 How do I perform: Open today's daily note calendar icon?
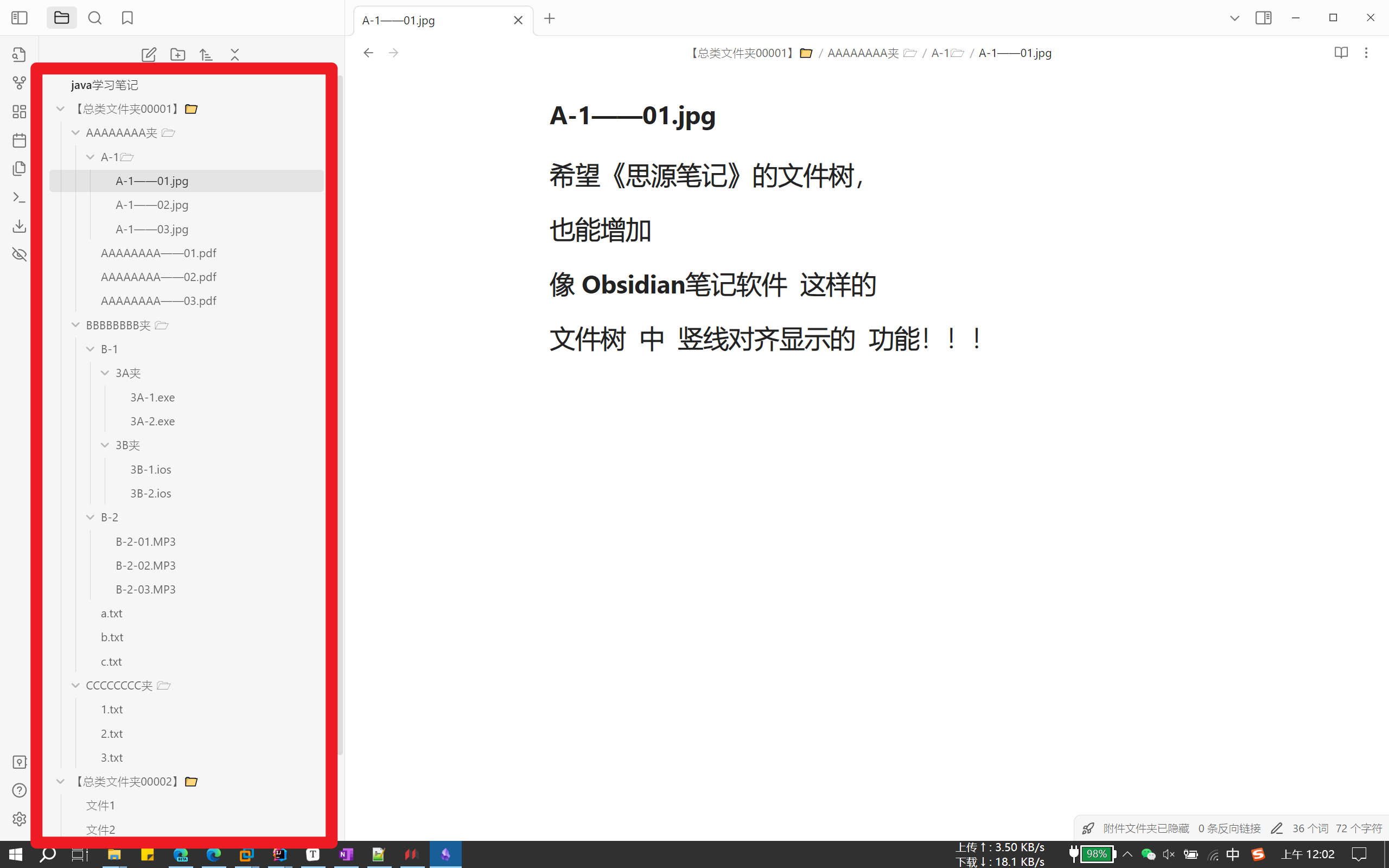[x=19, y=140]
